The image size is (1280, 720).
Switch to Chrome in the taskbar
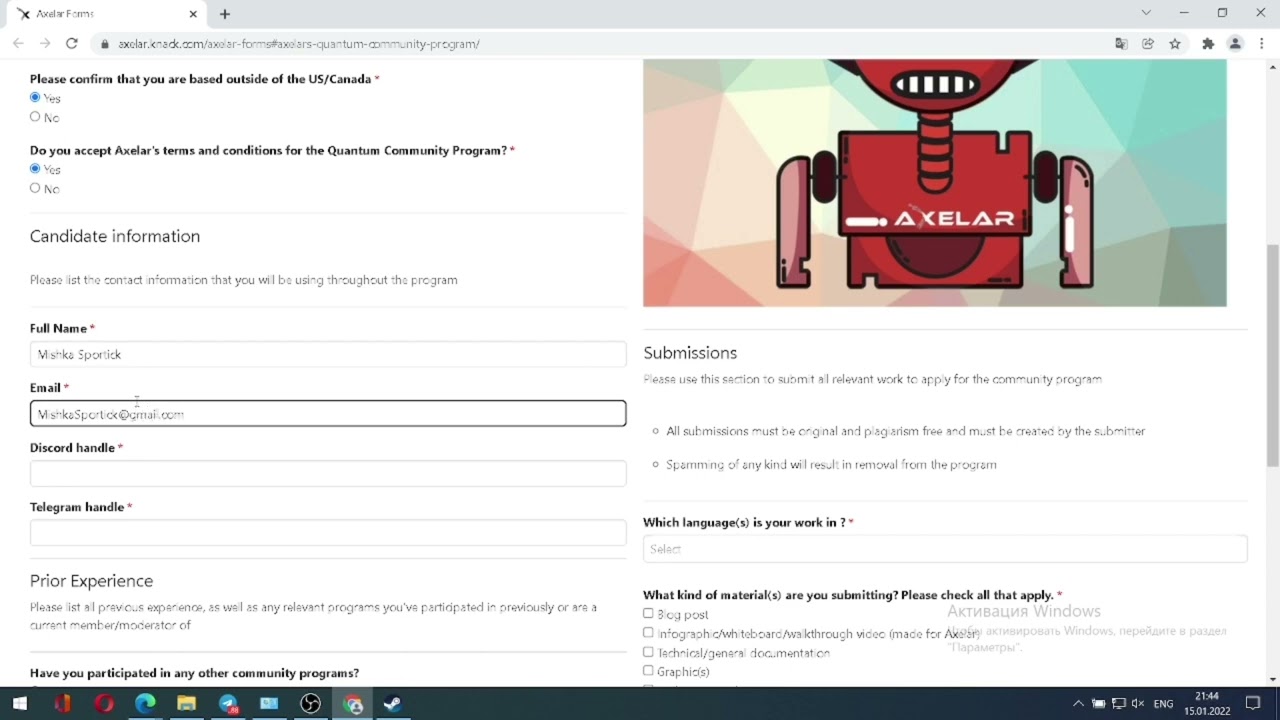[352, 703]
